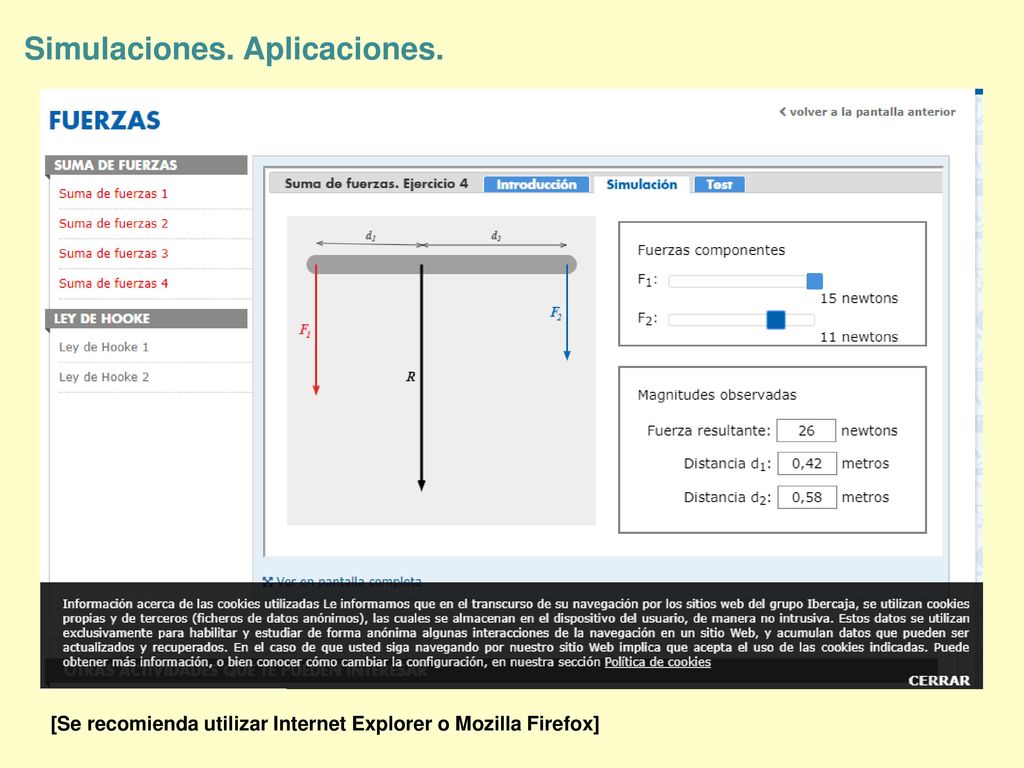The width and height of the screenshot is (1024, 768).
Task: Click 'Suma de fuerzas. Ejercicio 4' title
Action: [x=376, y=184]
